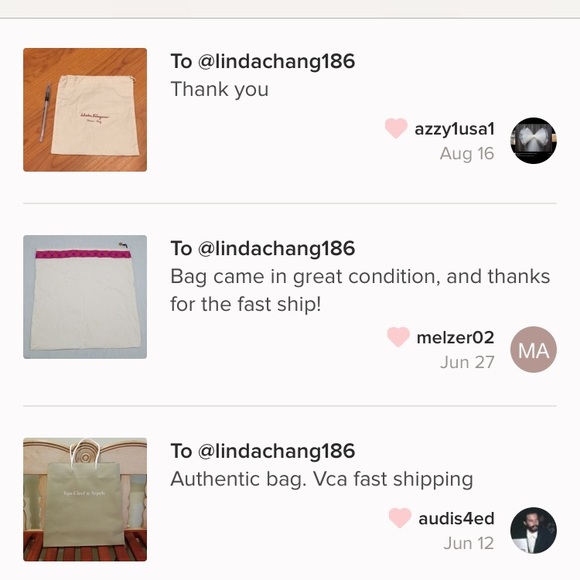Click the Jun 12 date stamp
The image size is (580, 580).
click(469, 543)
